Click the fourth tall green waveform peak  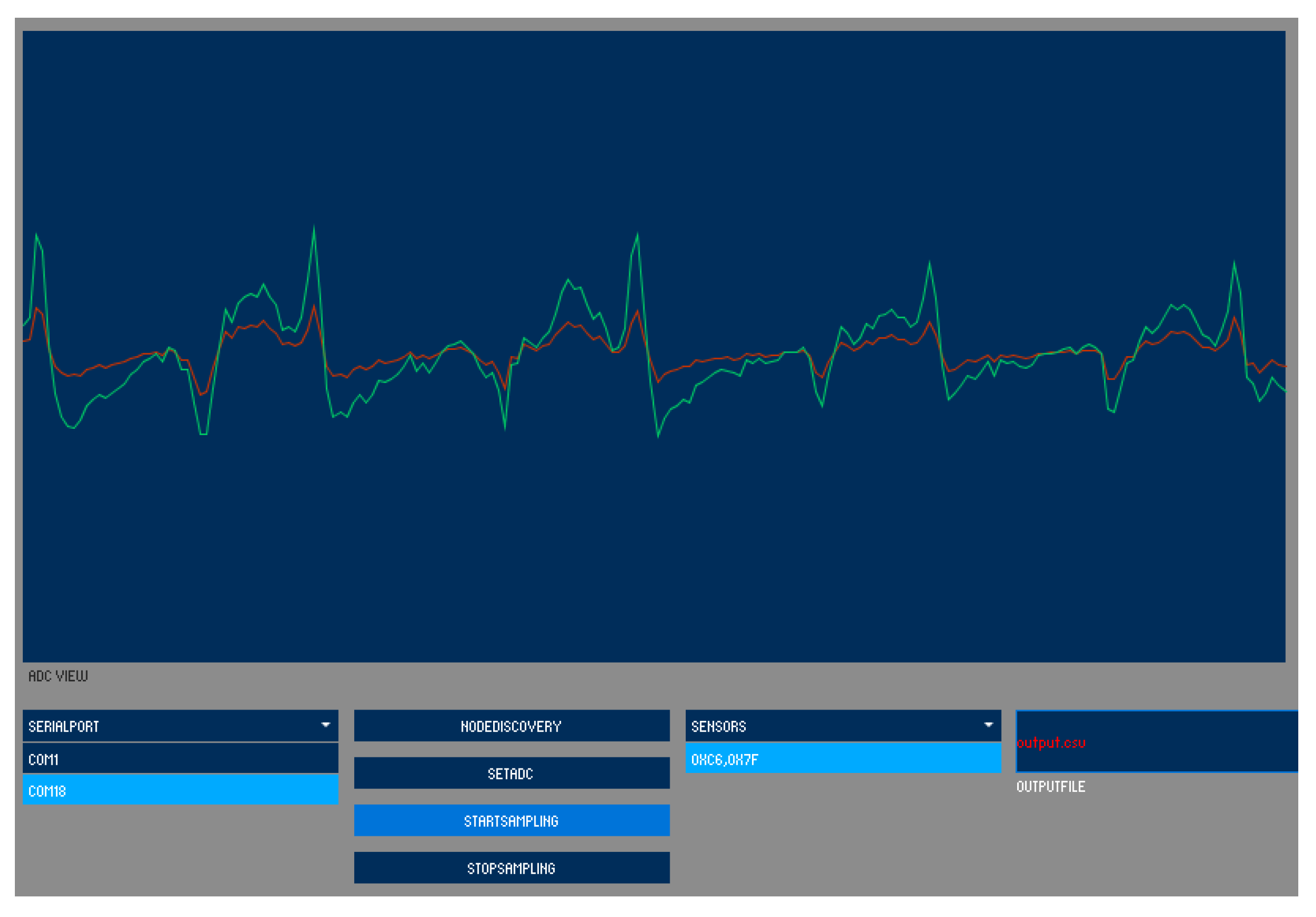[x=929, y=263]
